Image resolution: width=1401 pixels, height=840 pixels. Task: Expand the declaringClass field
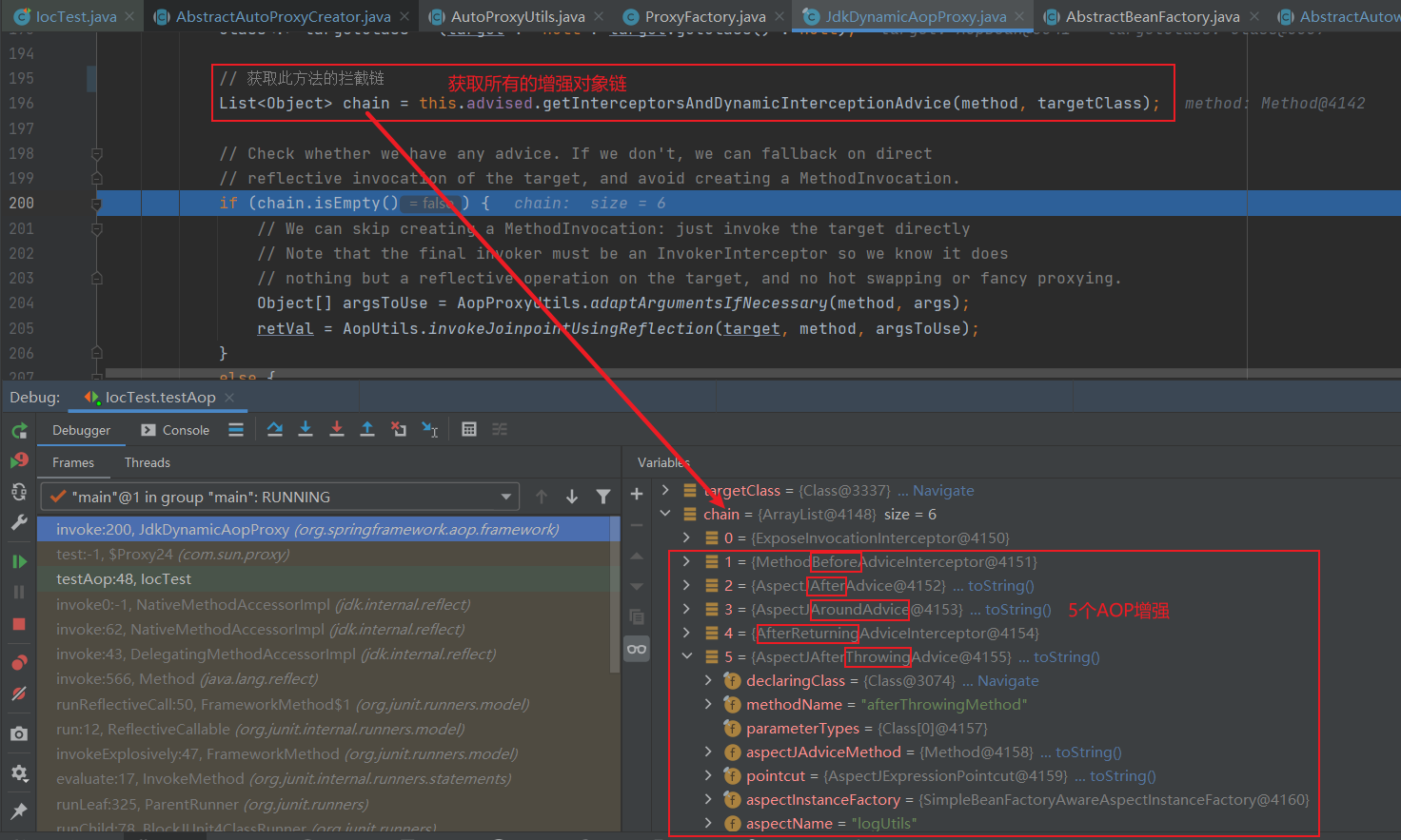pyautogui.click(x=708, y=680)
